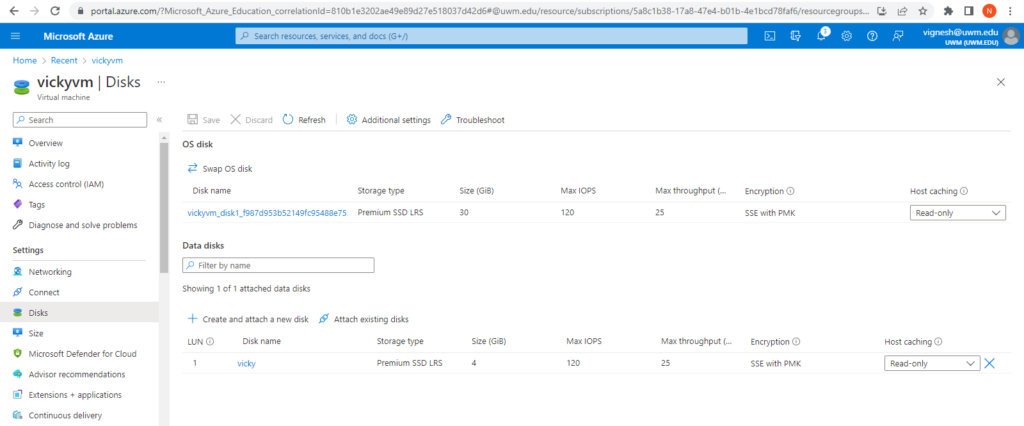The width and height of the screenshot is (1024, 426).
Task: Refresh the disks list
Action: (x=304, y=120)
